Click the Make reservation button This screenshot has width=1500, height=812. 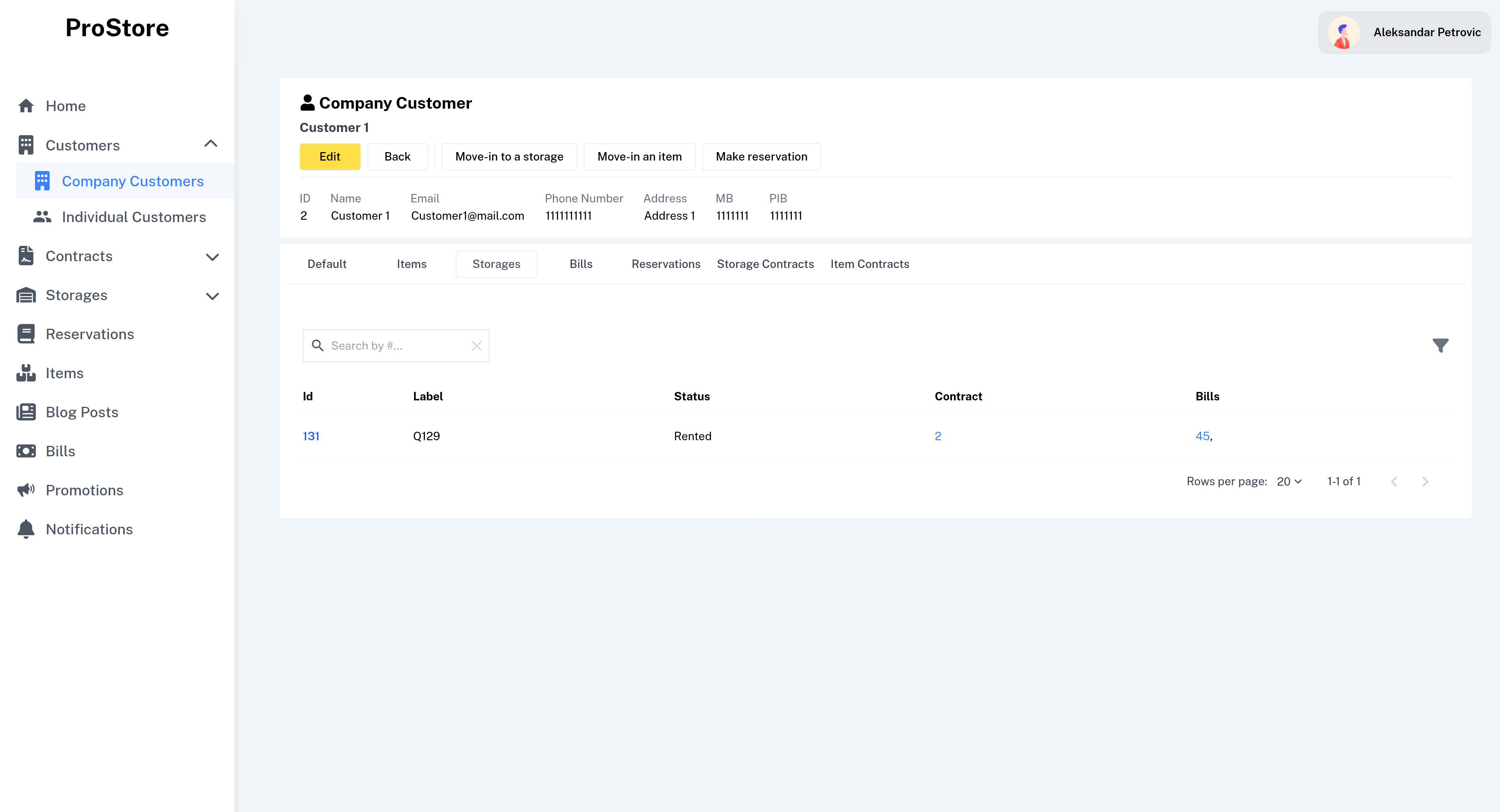coord(761,157)
